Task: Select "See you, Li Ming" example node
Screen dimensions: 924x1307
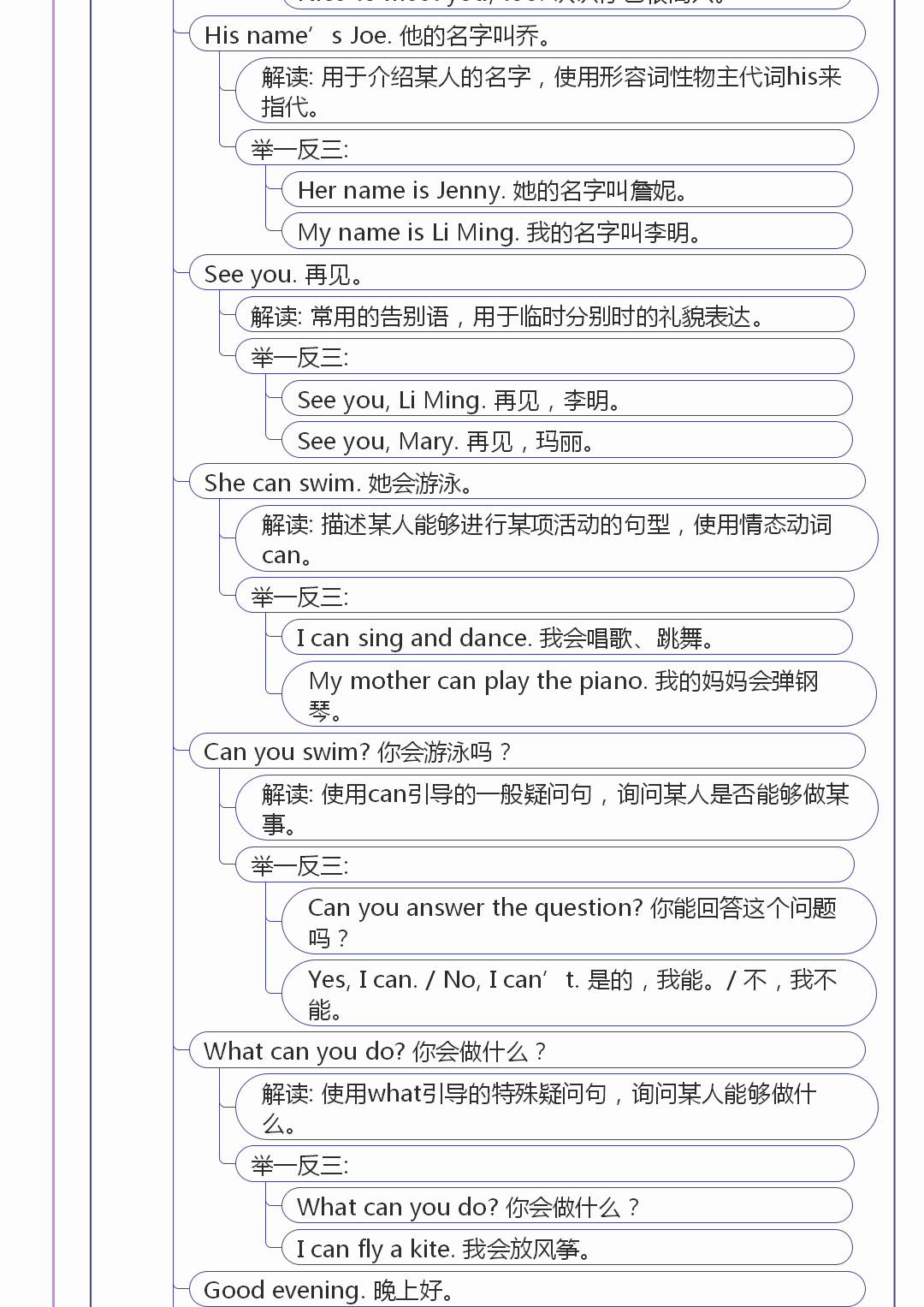Action: pos(566,400)
